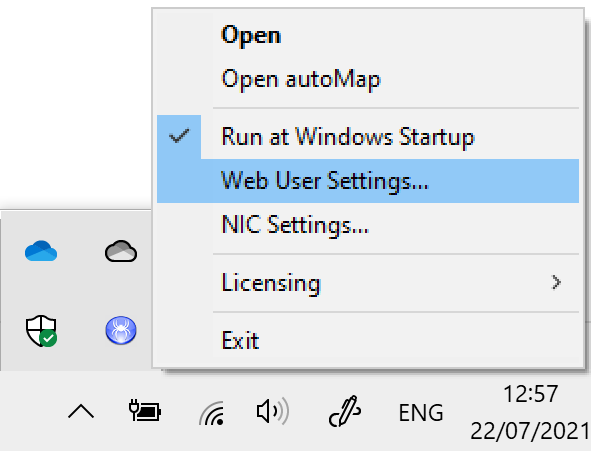Screen dimensions: 591x451
Task: Open the Wi-Fi network icon
Action: tap(212, 413)
